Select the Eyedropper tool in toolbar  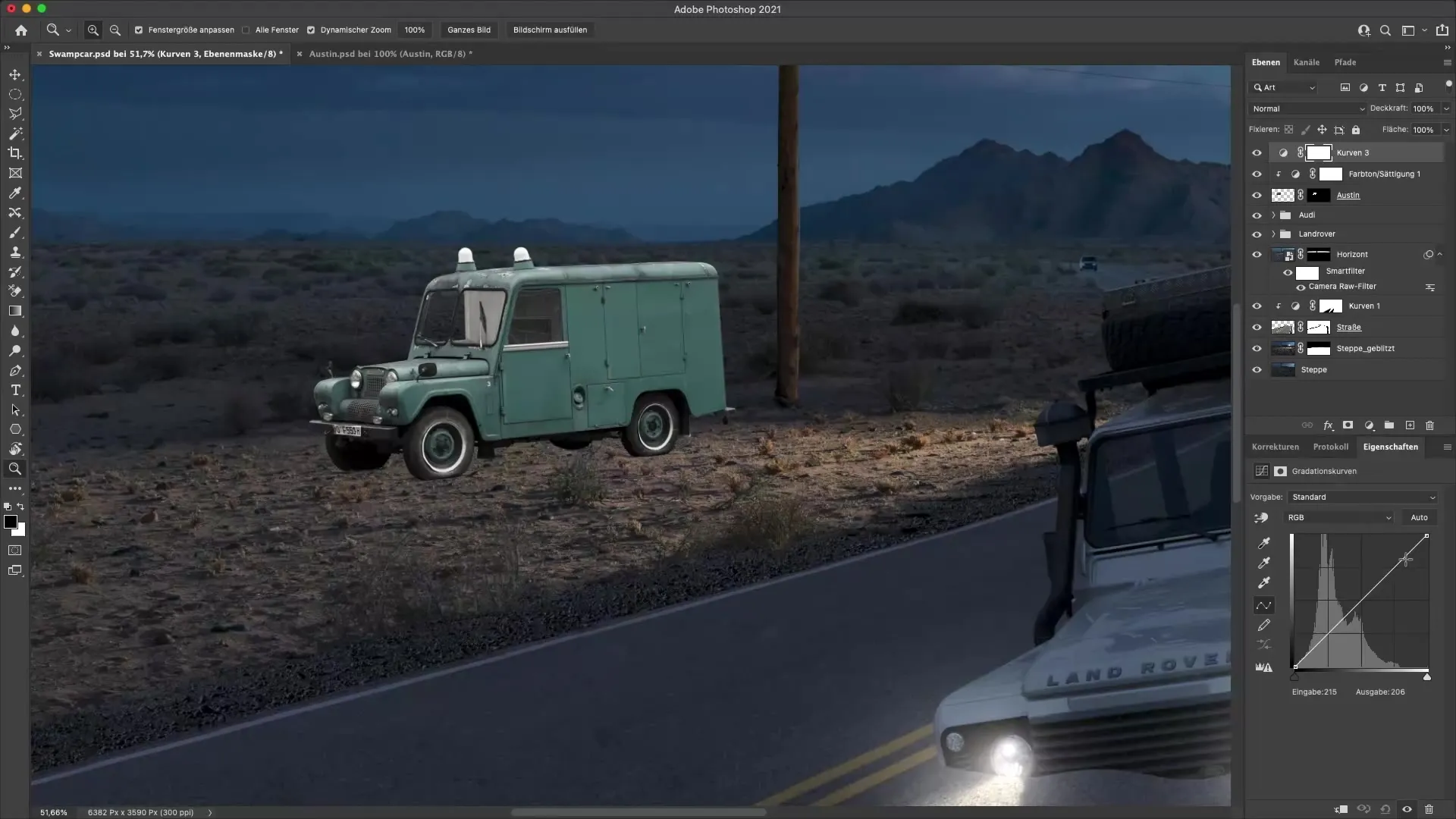click(15, 193)
